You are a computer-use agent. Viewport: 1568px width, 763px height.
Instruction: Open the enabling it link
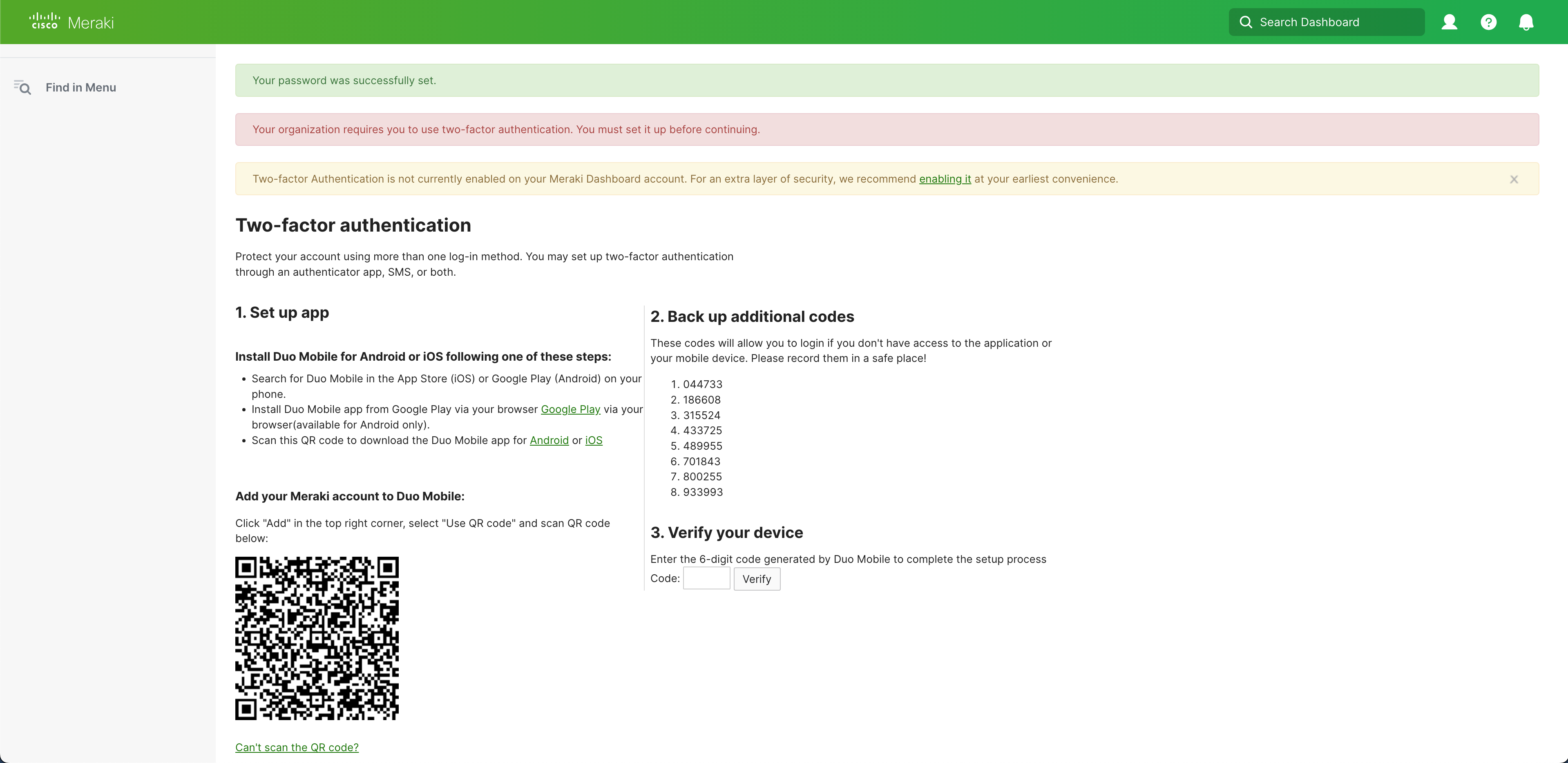pyautogui.click(x=945, y=179)
